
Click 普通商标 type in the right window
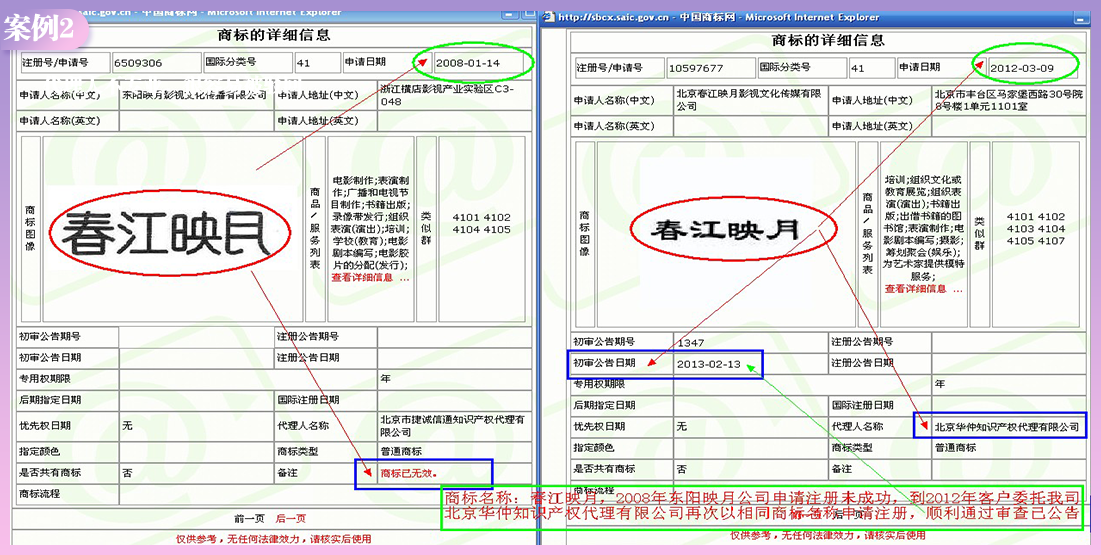[x=956, y=447]
